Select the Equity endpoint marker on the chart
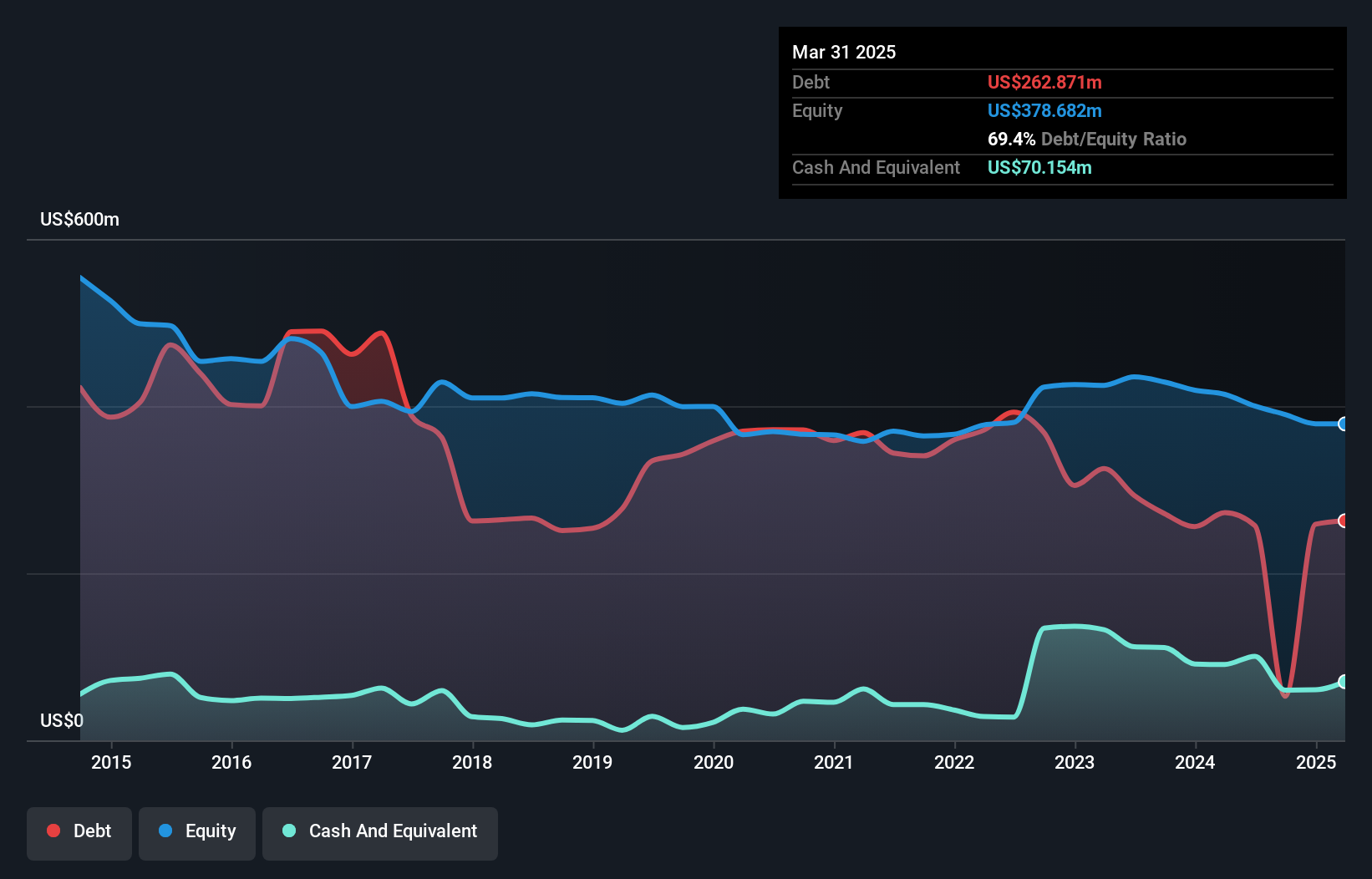Image resolution: width=1372 pixels, height=879 pixels. click(1344, 424)
